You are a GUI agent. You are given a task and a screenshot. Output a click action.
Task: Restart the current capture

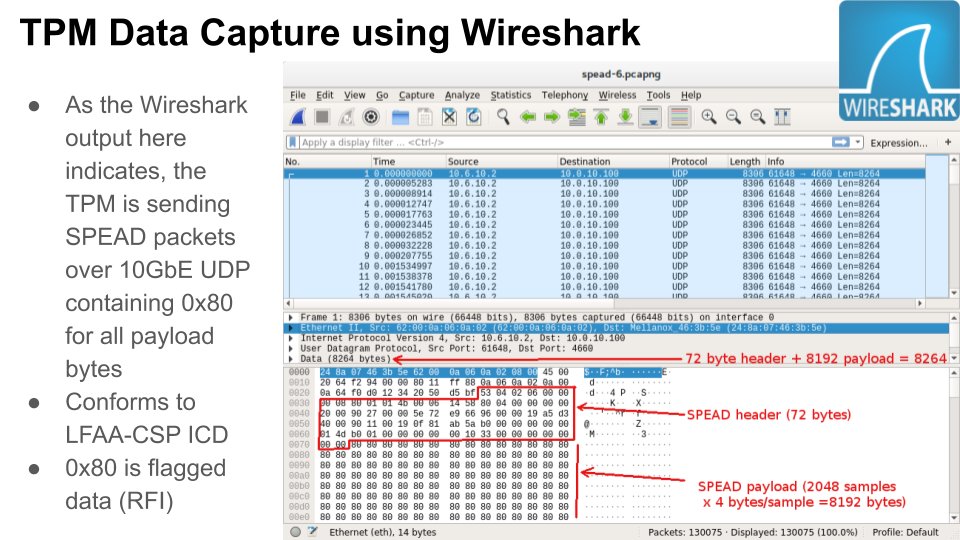tap(347, 116)
